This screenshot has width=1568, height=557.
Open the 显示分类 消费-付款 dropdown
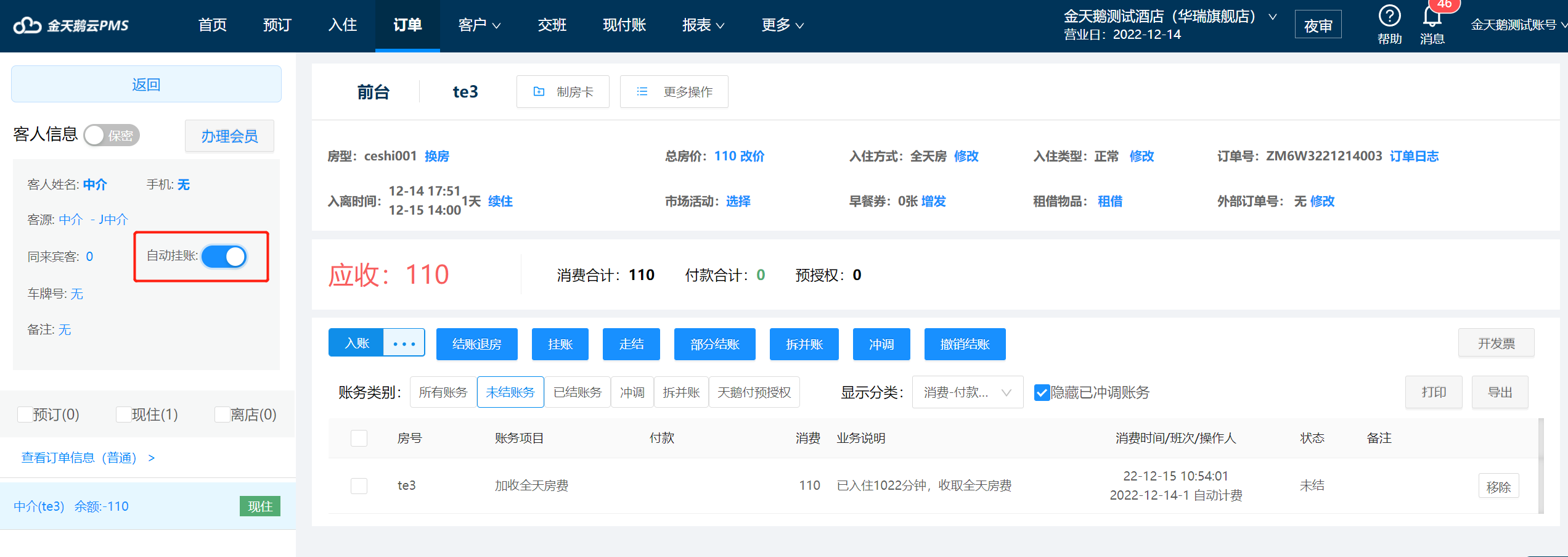968,392
